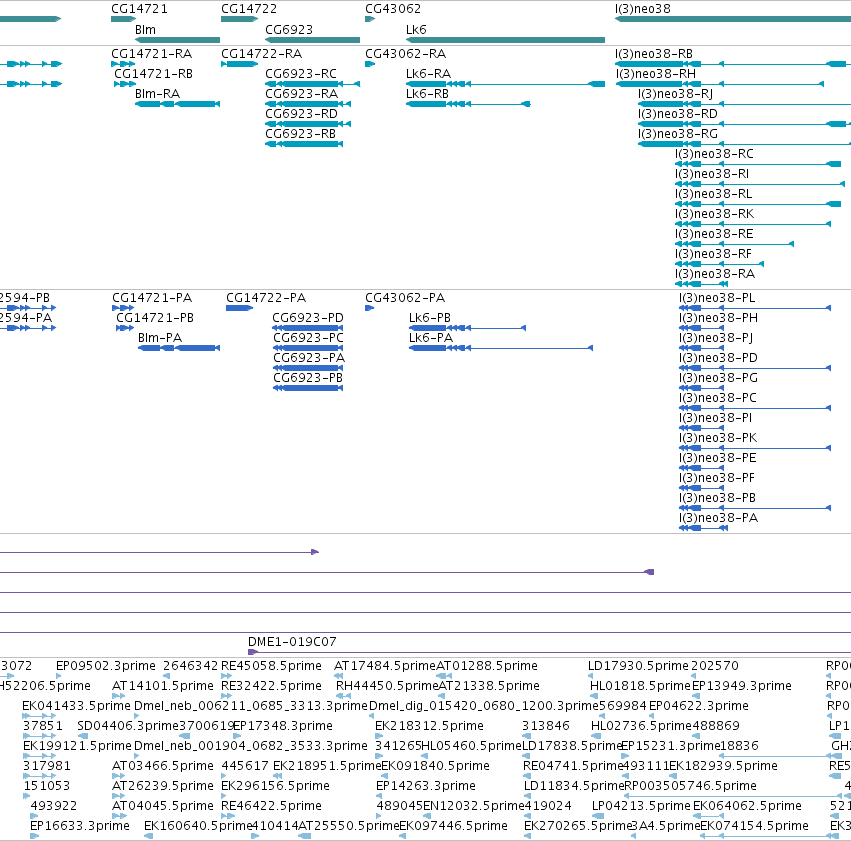Open protein Lk6-PB
This screenshot has width=851, height=841.
430,318
